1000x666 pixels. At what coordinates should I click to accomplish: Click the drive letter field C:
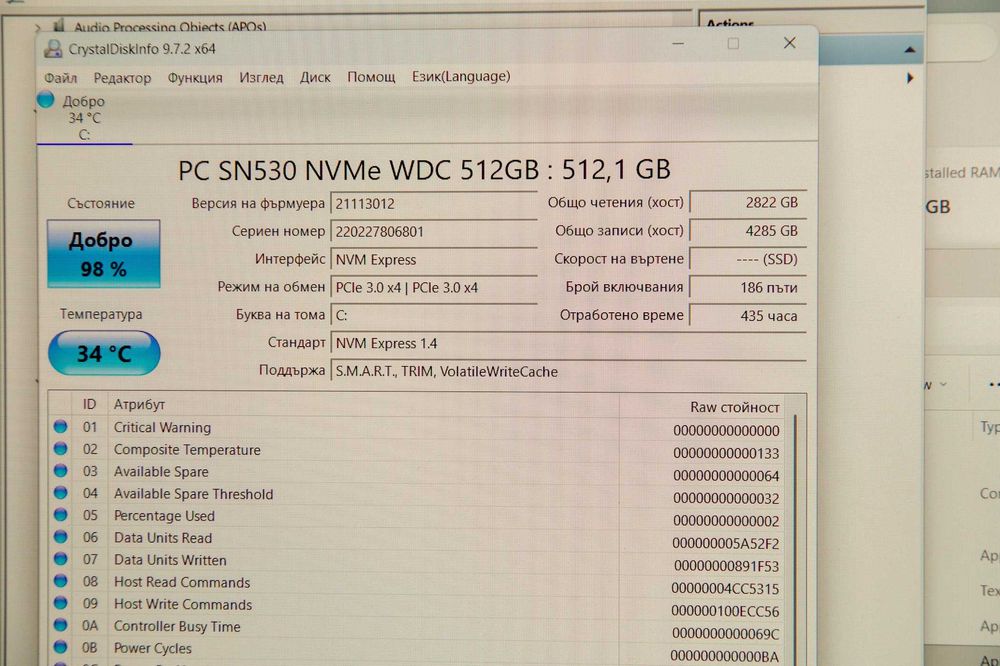point(434,315)
